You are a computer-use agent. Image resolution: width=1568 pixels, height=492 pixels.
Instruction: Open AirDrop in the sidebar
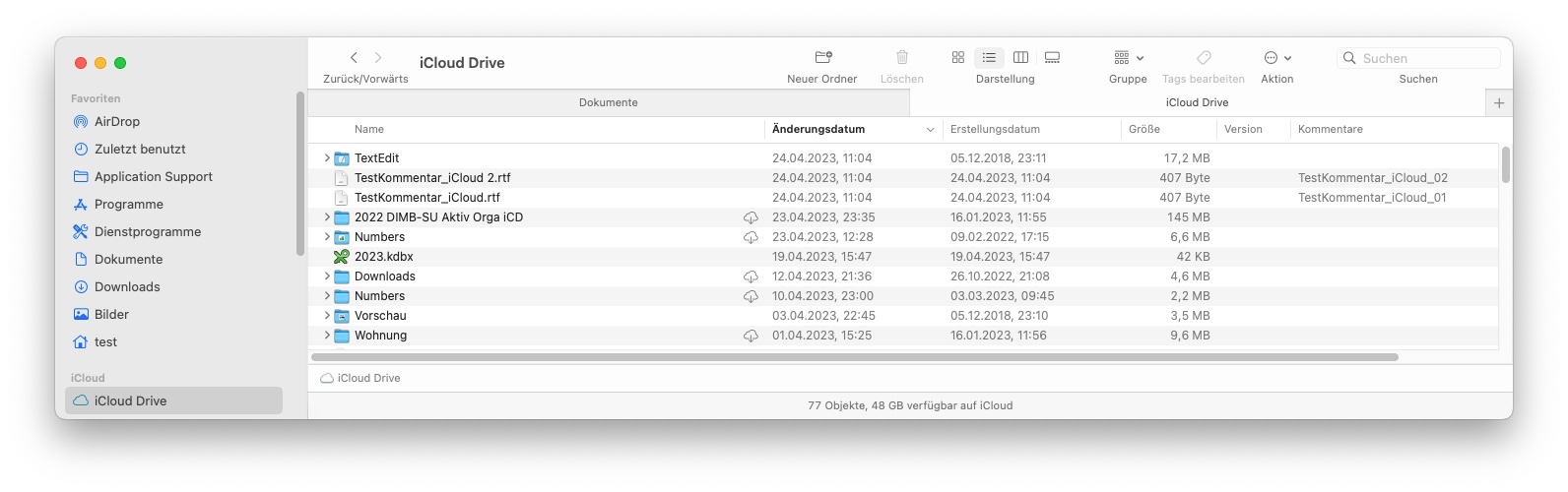point(116,122)
